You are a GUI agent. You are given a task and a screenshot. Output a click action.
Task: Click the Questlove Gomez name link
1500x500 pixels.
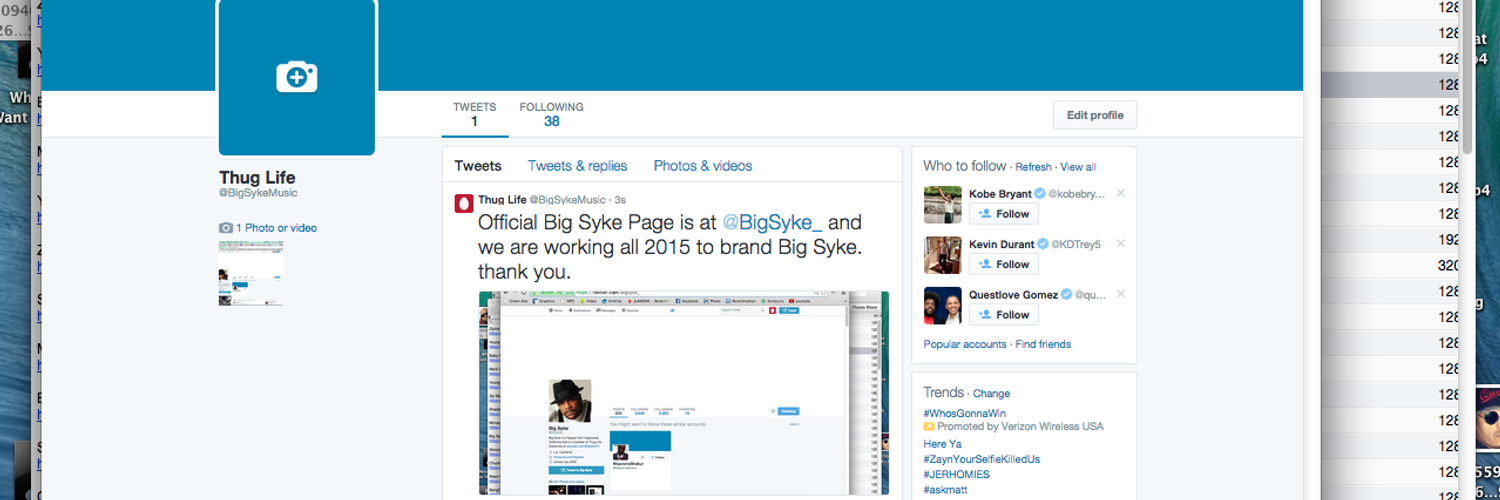pyautogui.click(x=1014, y=293)
